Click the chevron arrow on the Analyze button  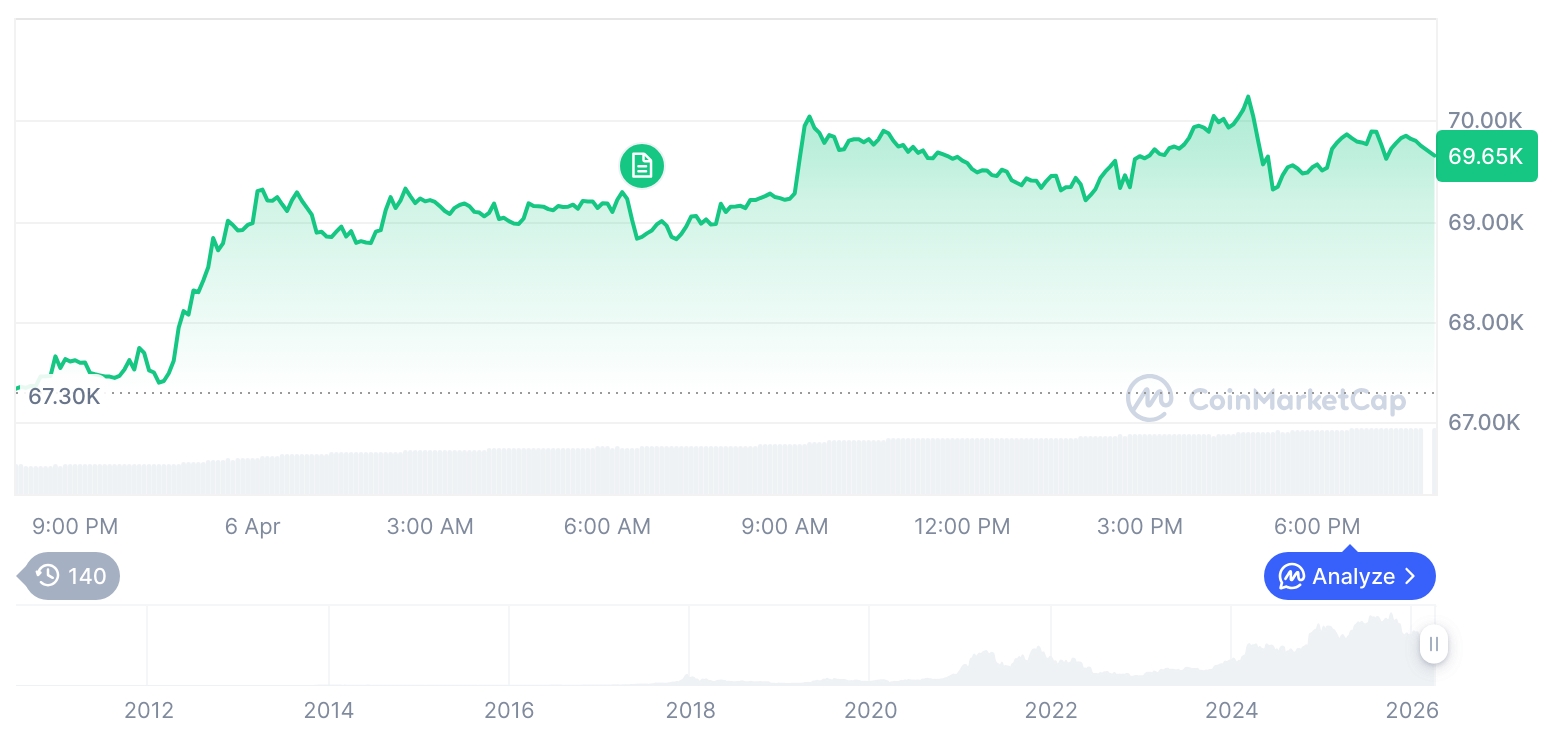pos(1410,577)
